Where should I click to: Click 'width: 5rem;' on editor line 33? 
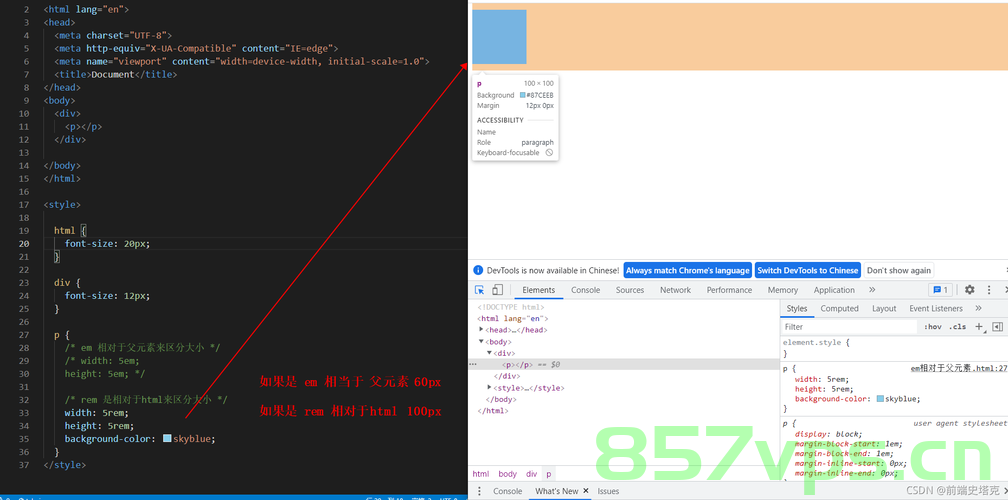point(96,413)
